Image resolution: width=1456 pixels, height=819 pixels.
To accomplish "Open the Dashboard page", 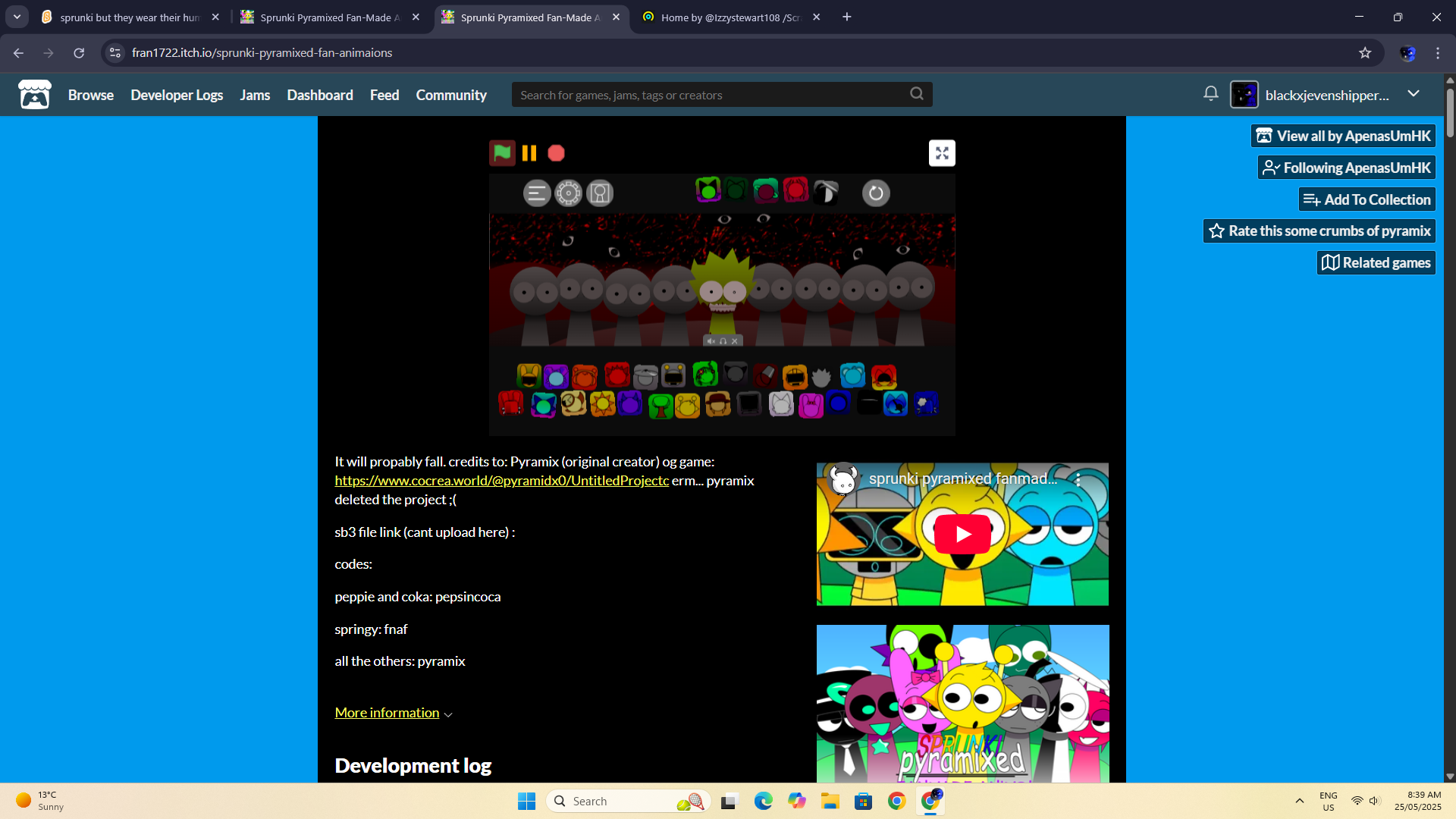I will [x=320, y=95].
